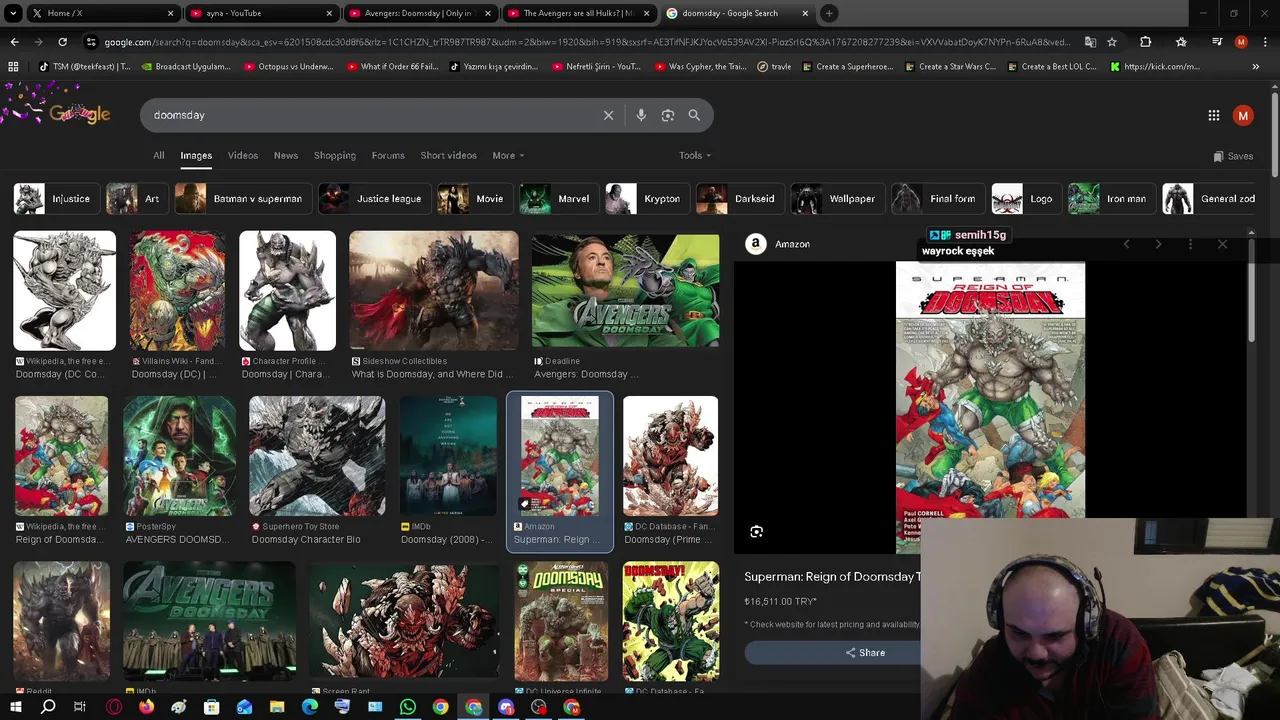The image size is (1280, 720).
Task: Open Amazon source link in preview header
Action: coord(777,244)
